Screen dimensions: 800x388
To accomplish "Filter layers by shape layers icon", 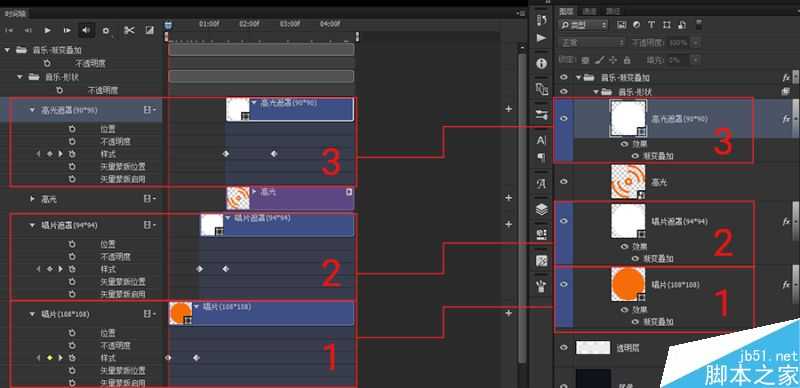I will (666, 25).
